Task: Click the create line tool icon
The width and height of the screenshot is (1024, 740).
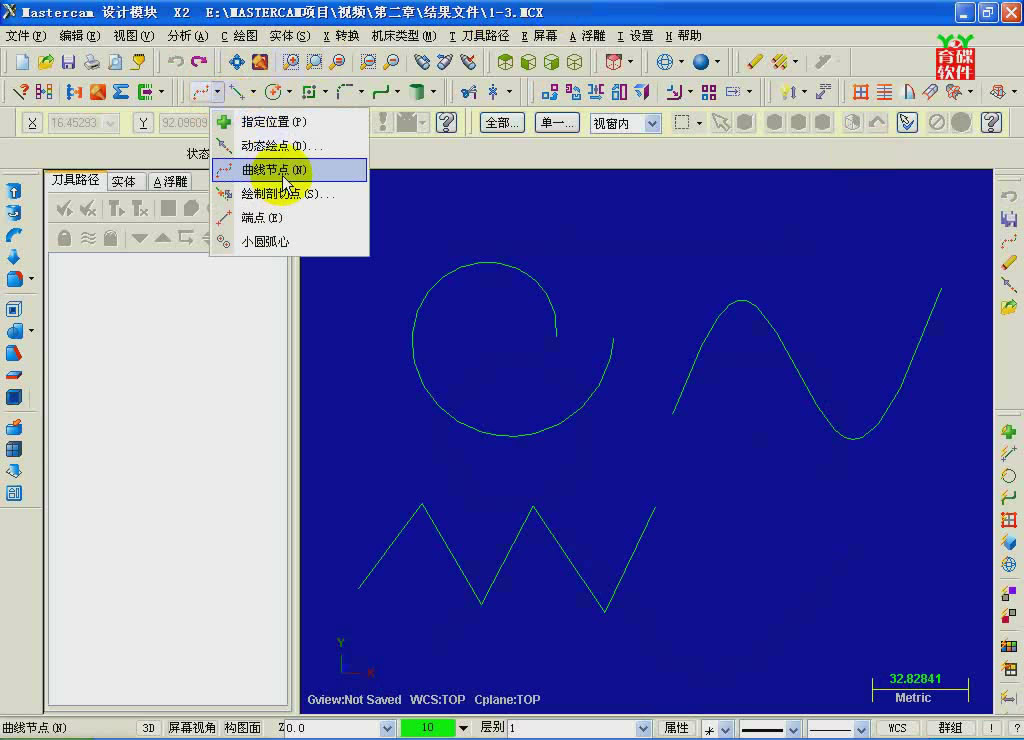Action: pyautogui.click(x=236, y=92)
